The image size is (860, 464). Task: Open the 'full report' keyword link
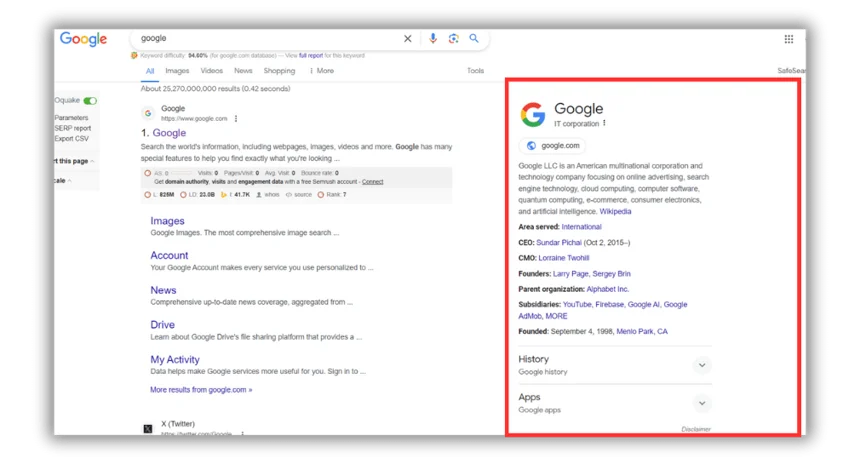[311, 55]
